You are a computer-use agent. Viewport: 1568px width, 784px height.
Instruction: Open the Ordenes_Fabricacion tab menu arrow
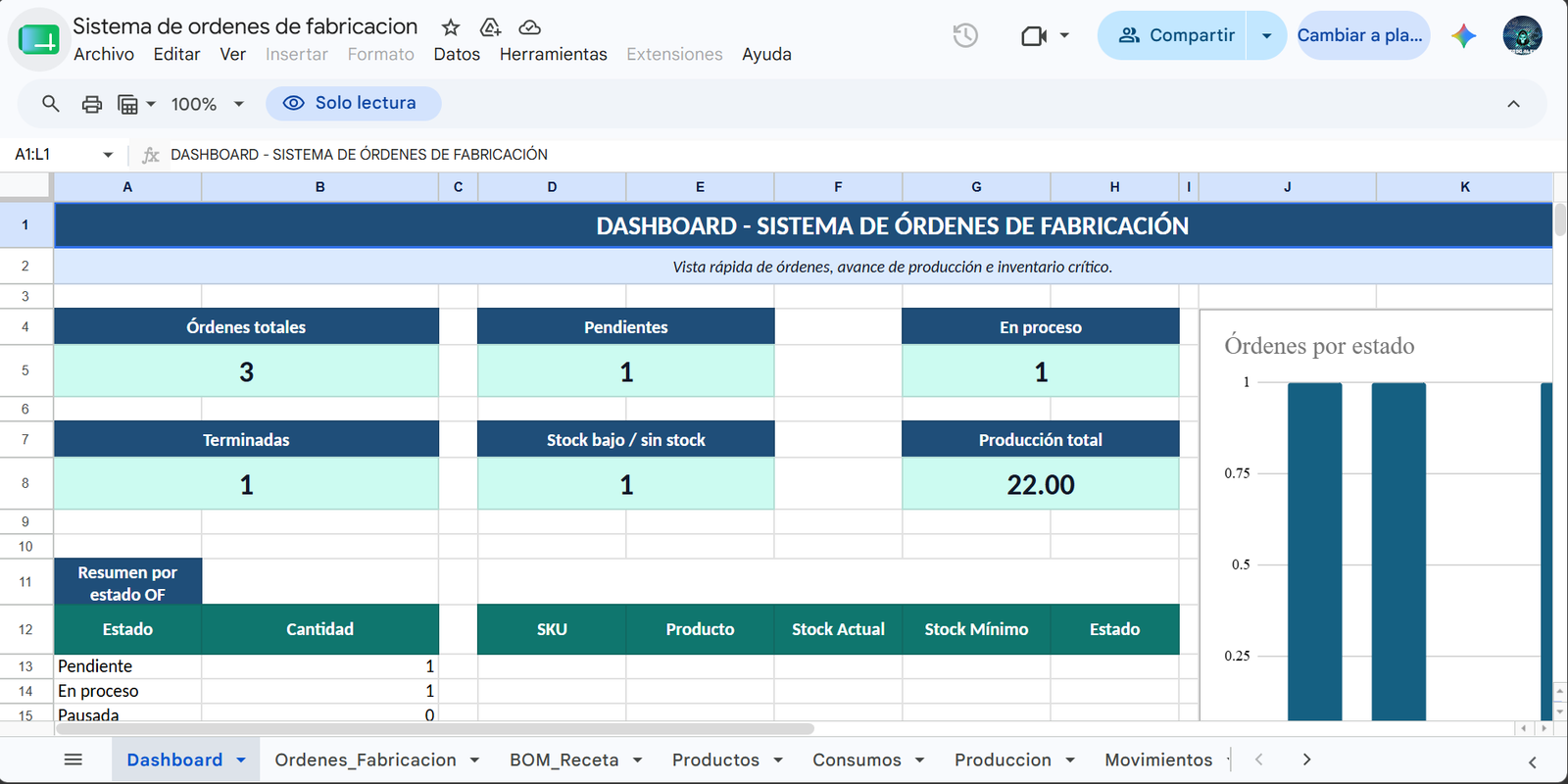pyautogui.click(x=474, y=760)
